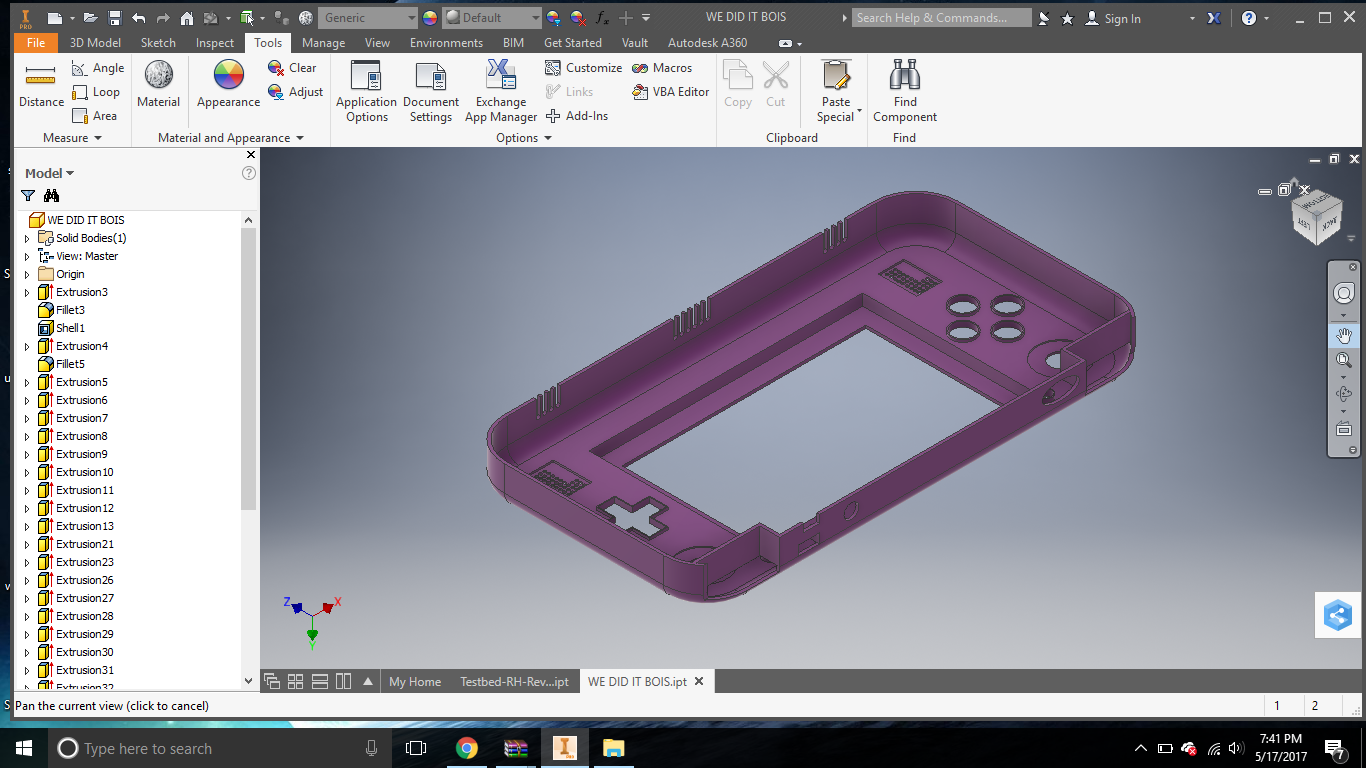Viewport: 1366px width, 768px height.
Task: Click the Search Help & Commands field
Action: click(x=941, y=18)
